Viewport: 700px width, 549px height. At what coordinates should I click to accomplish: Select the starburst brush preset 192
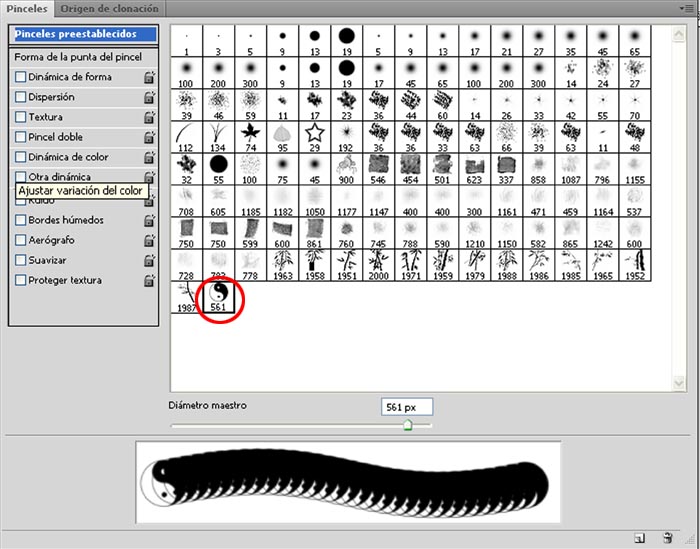pyautogui.click(x=347, y=137)
